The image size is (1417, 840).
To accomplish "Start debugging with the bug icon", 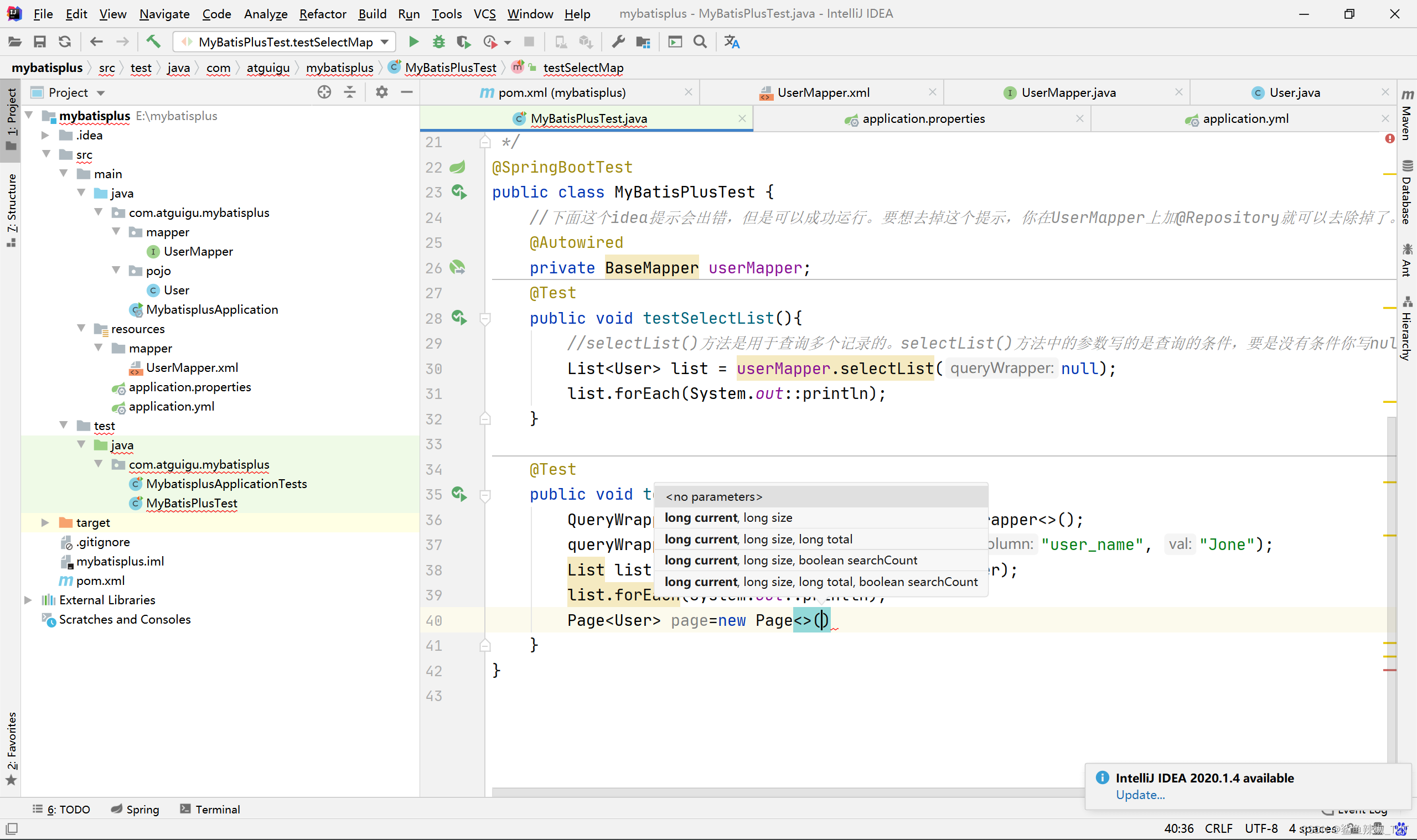I will (x=439, y=42).
